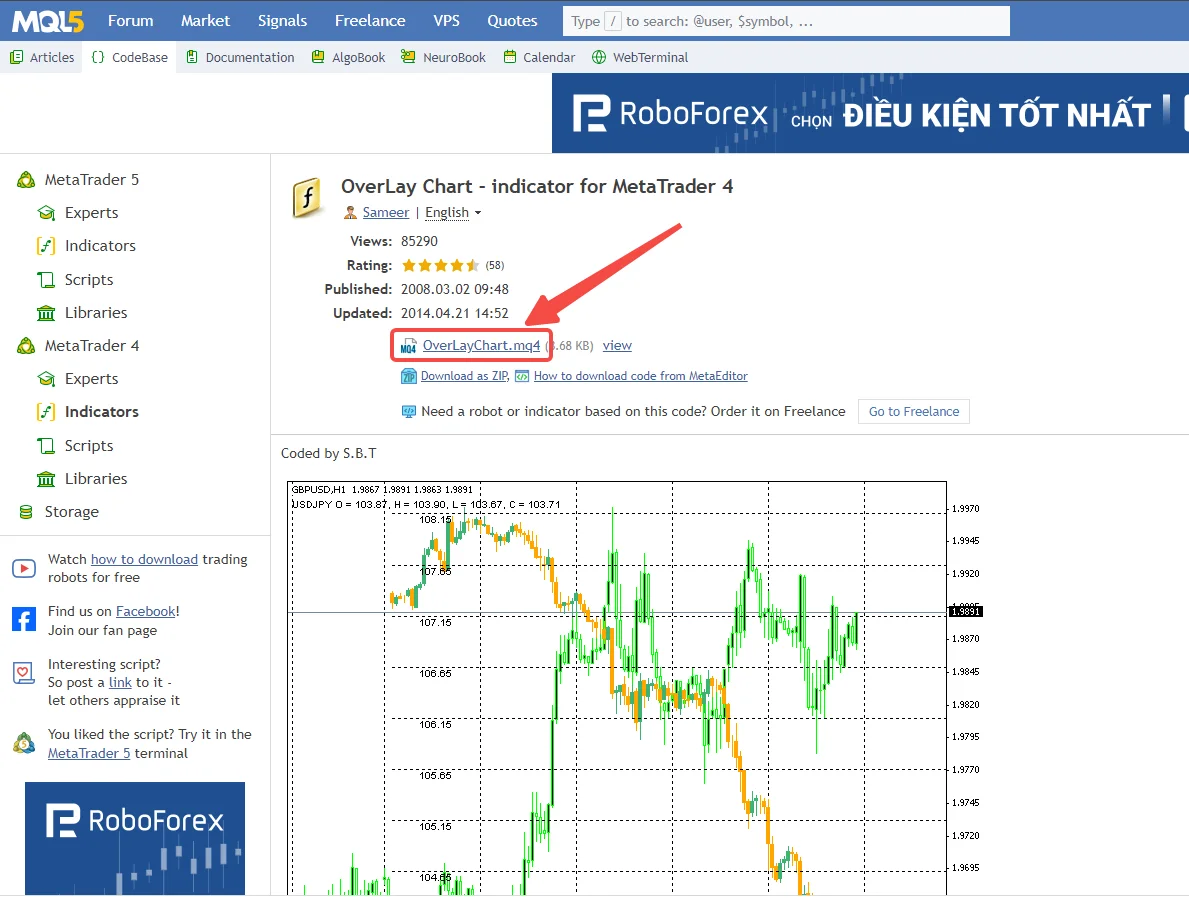
Task: Focus the top search input field
Action: [x=786, y=21]
